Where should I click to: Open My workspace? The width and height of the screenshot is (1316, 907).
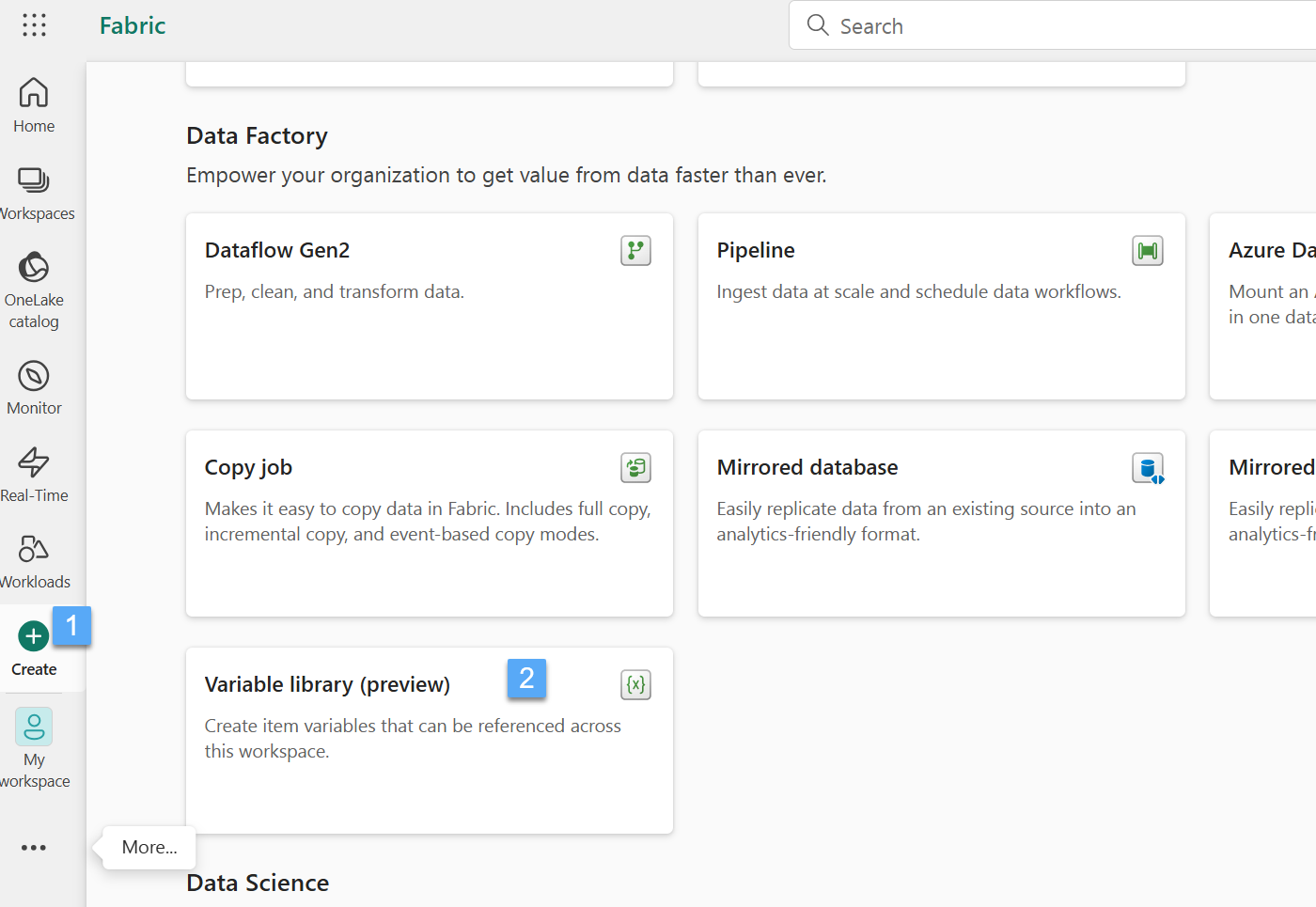[34, 747]
